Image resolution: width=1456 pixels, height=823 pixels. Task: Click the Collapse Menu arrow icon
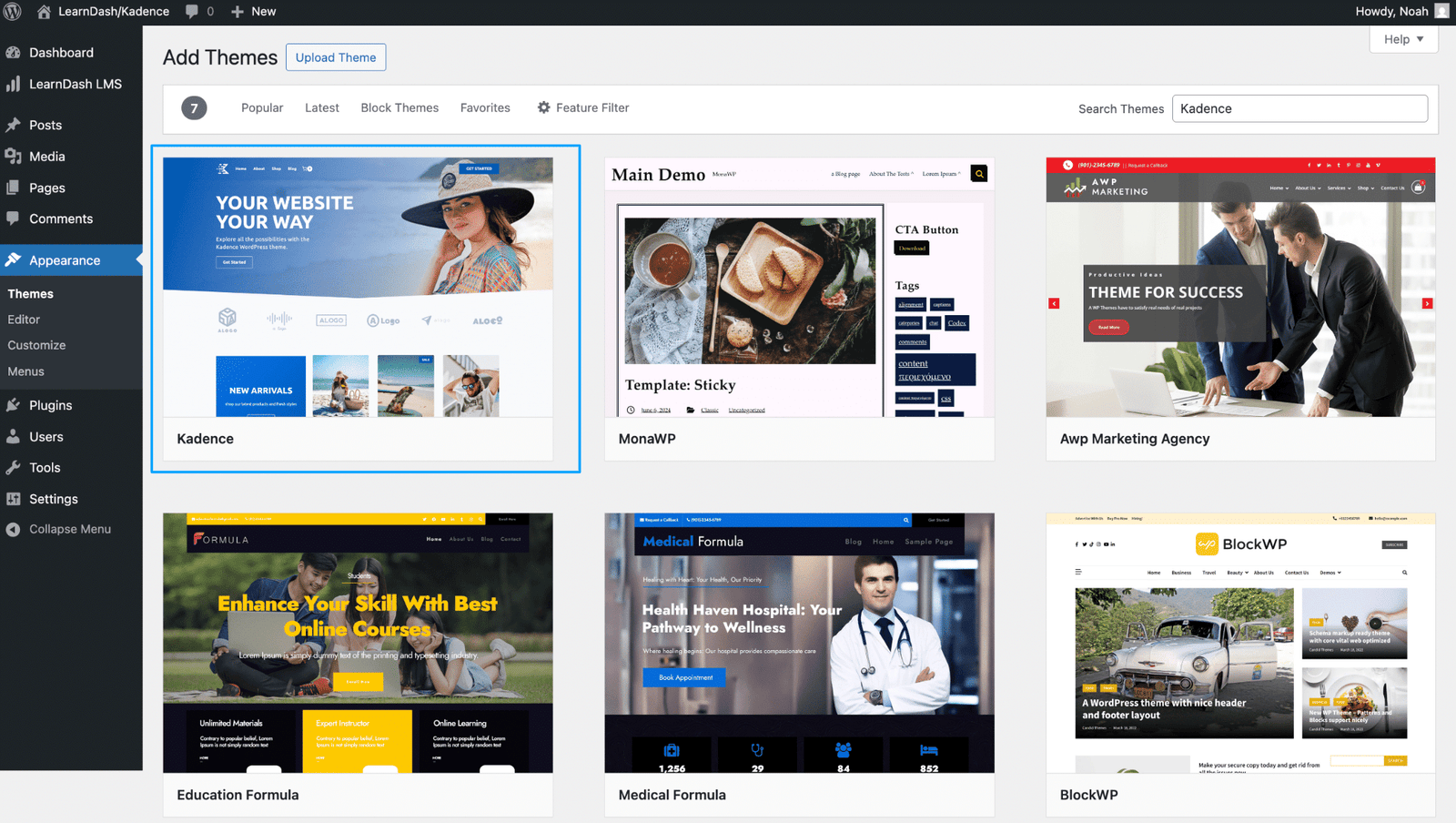(13, 529)
